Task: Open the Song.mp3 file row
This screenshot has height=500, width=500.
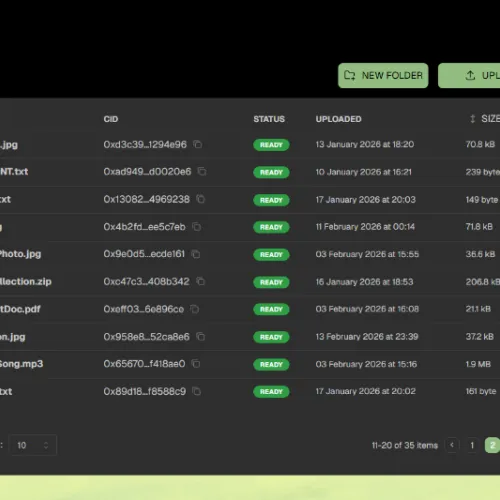Action: 250,364
